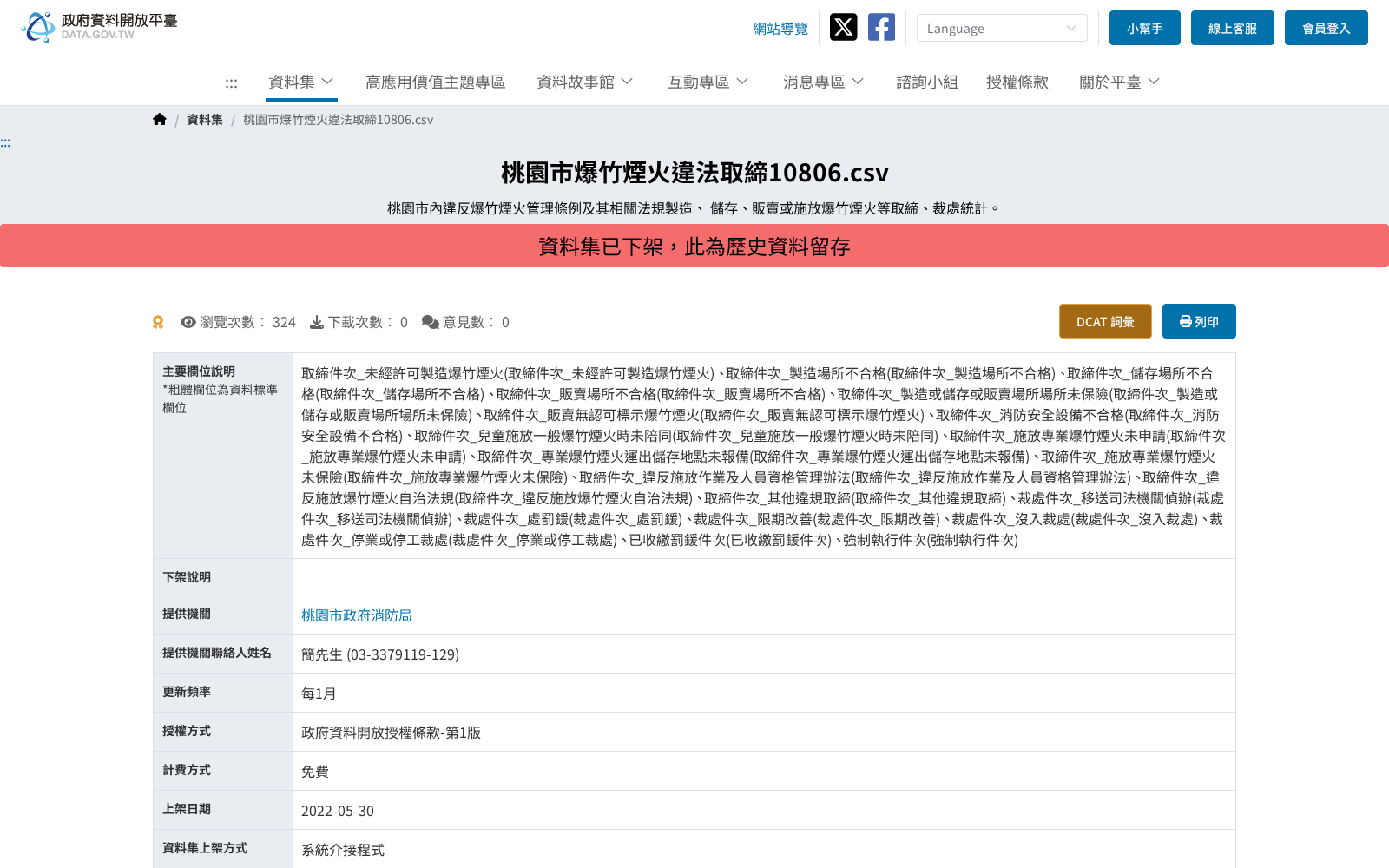Click the red 資料集已下架 notice banner
Screen dimensions: 1389x868
(x=694, y=246)
